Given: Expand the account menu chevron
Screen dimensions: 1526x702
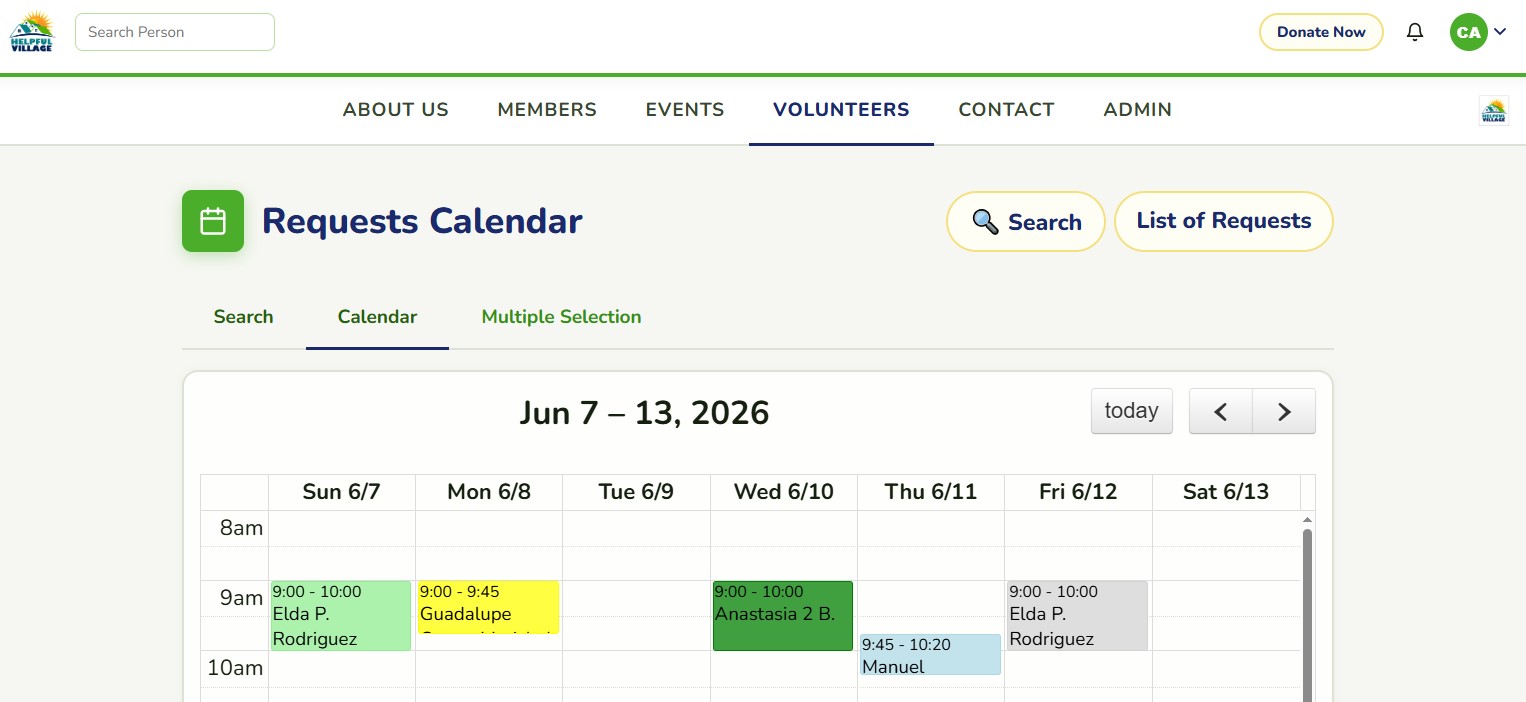Looking at the screenshot, I should pos(1500,32).
